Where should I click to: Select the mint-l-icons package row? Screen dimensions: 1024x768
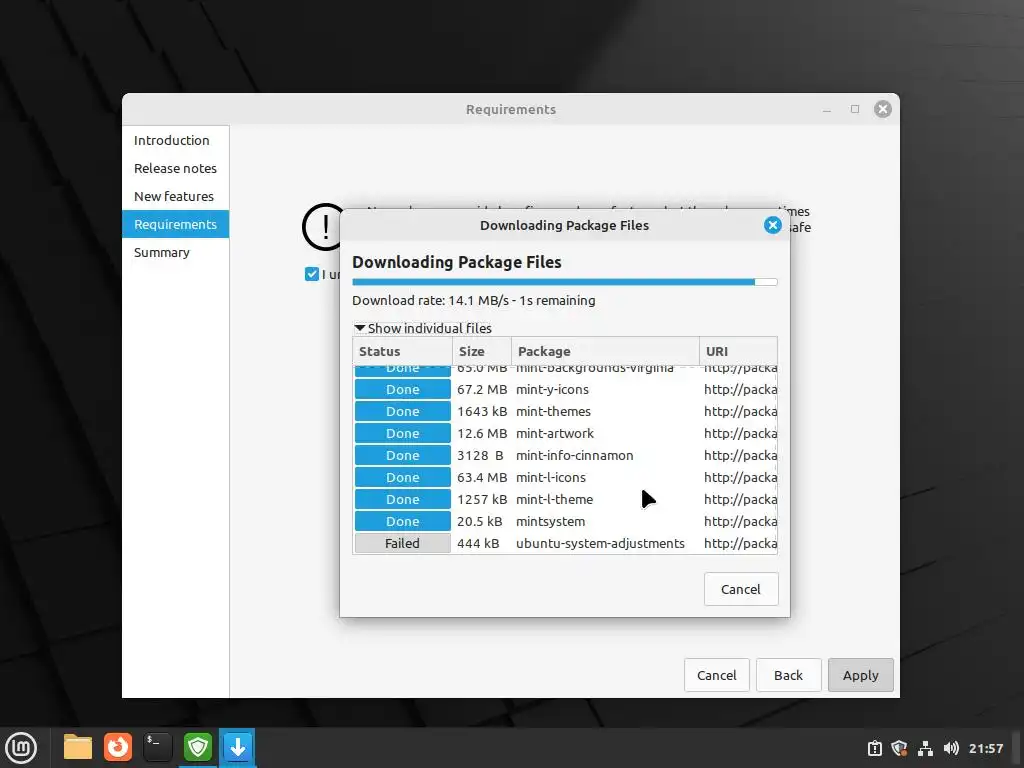click(565, 477)
